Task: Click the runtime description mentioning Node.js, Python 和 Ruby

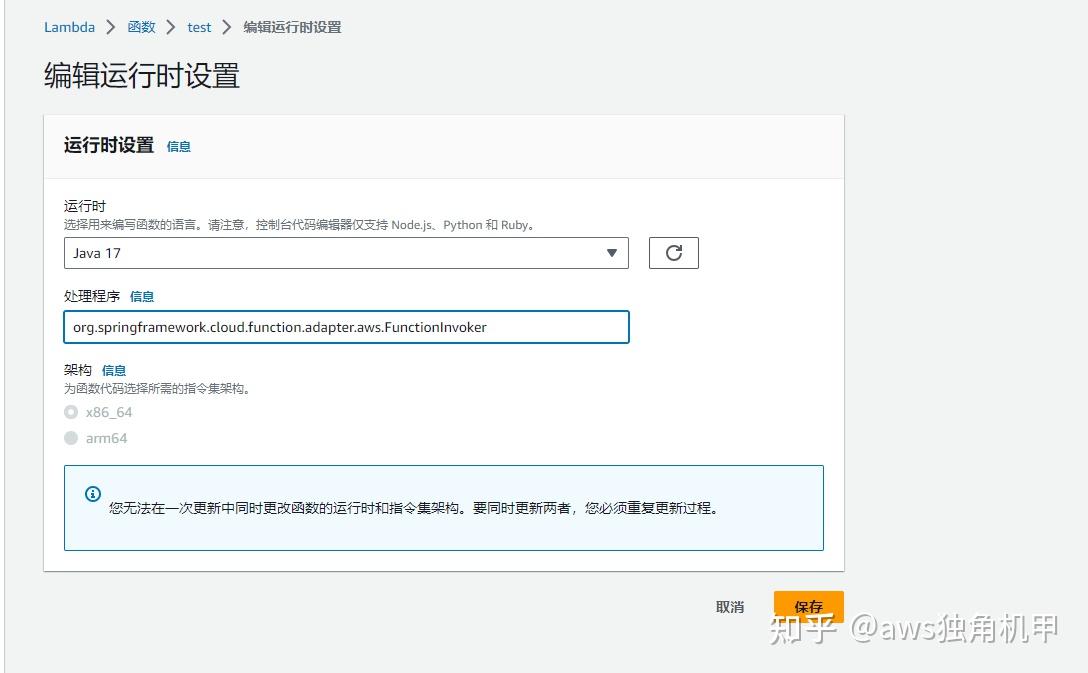Action: (299, 225)
